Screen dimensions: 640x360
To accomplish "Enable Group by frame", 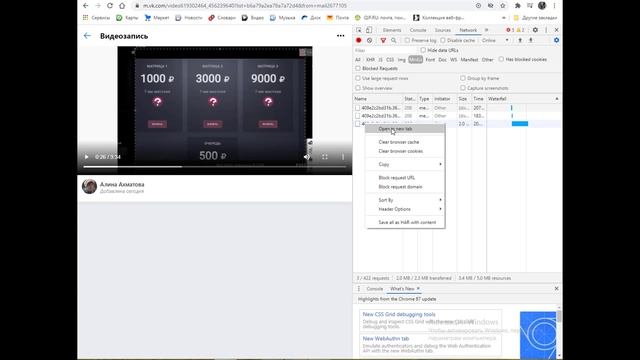I will (462, 78).
